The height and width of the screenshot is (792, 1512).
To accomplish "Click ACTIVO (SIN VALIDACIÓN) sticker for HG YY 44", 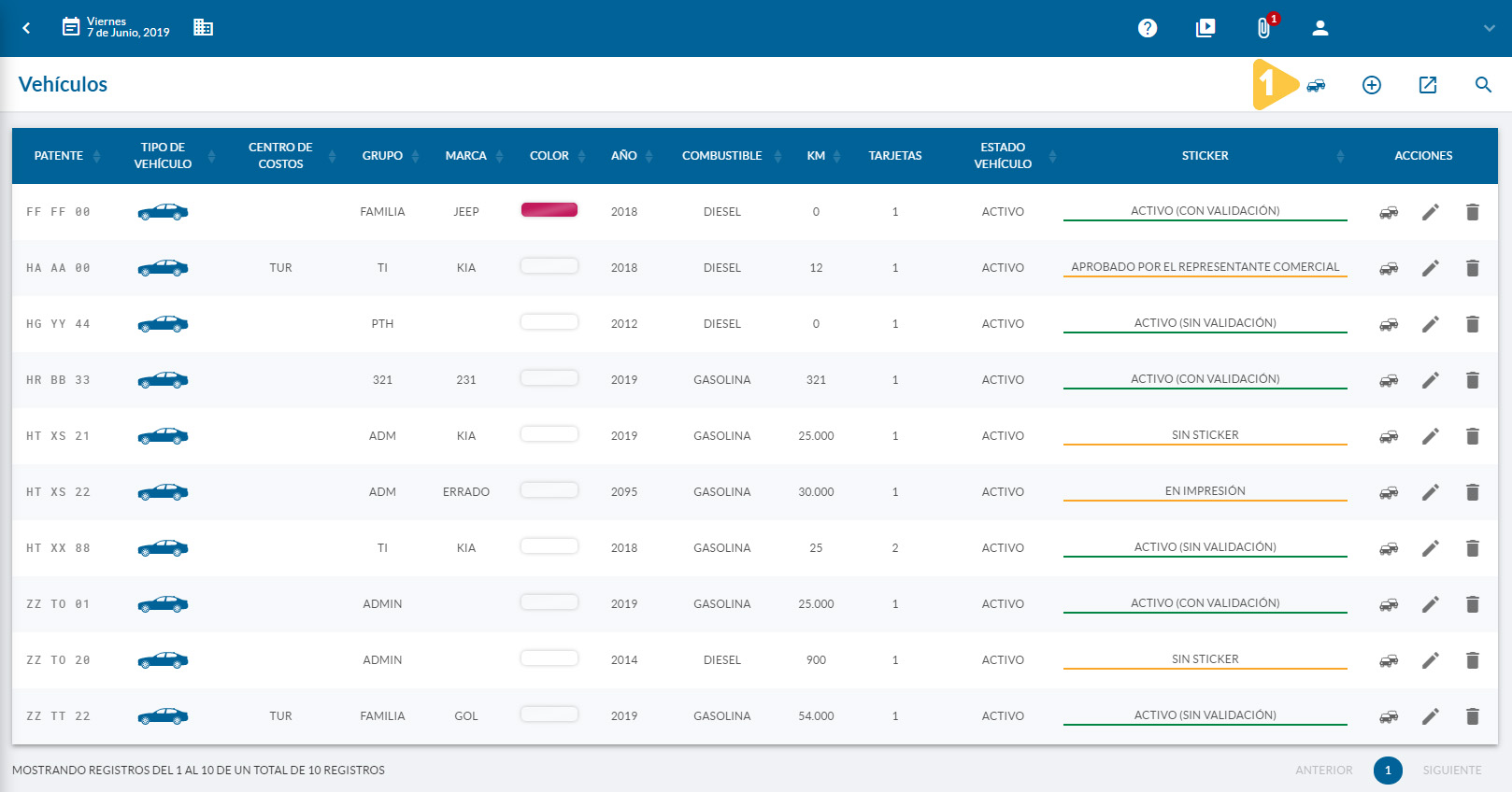I will coord(1205,323).
